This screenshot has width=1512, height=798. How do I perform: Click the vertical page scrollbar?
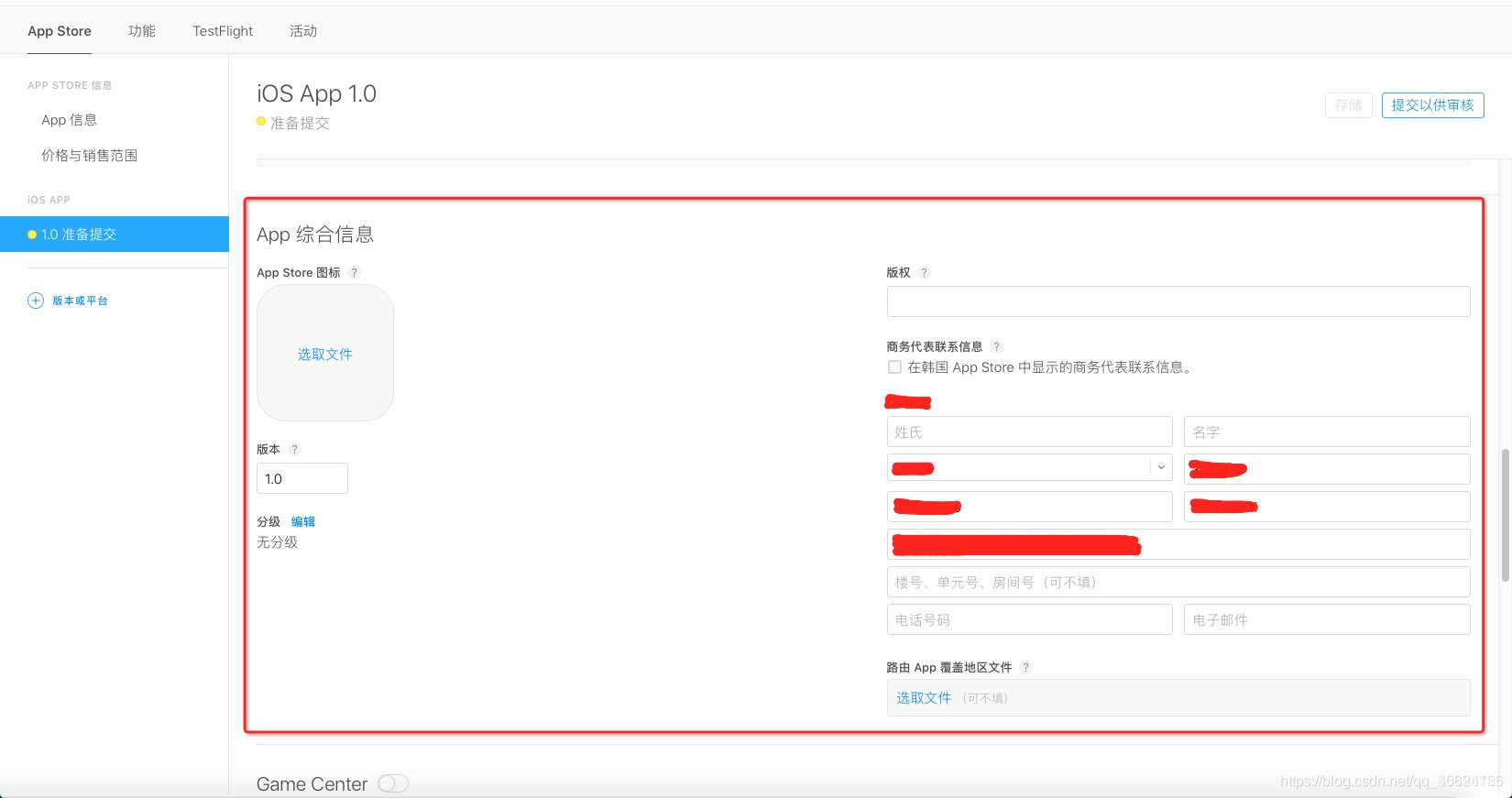click(x=1505, y=515)
